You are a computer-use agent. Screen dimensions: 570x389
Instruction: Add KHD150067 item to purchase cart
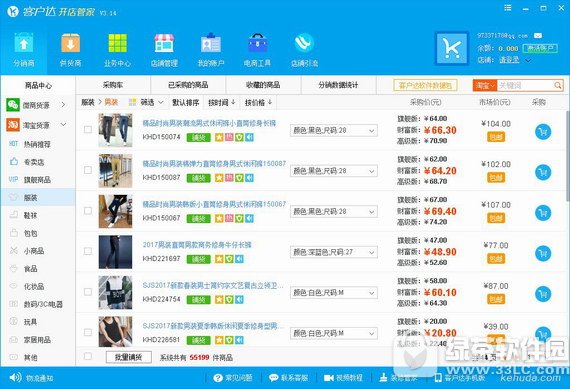coord(543,213)
